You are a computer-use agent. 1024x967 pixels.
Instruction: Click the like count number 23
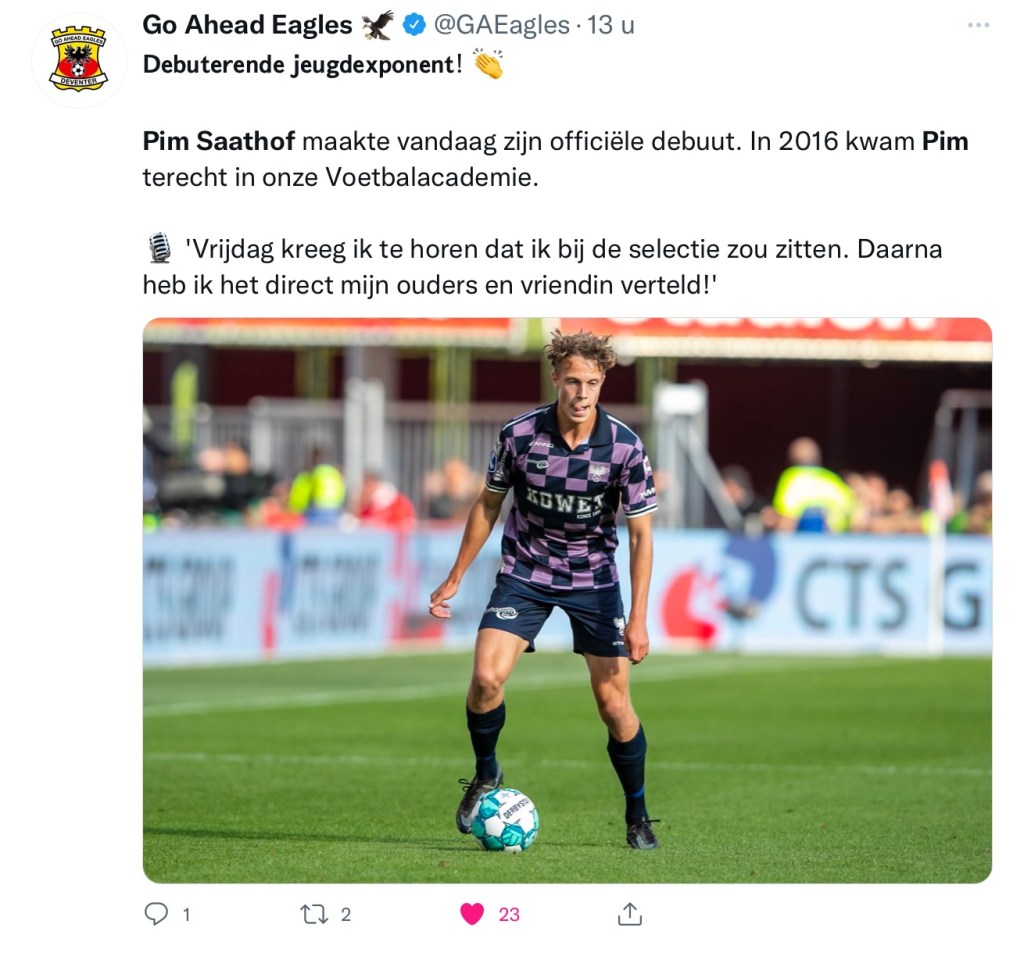click(x=509, y=914)
